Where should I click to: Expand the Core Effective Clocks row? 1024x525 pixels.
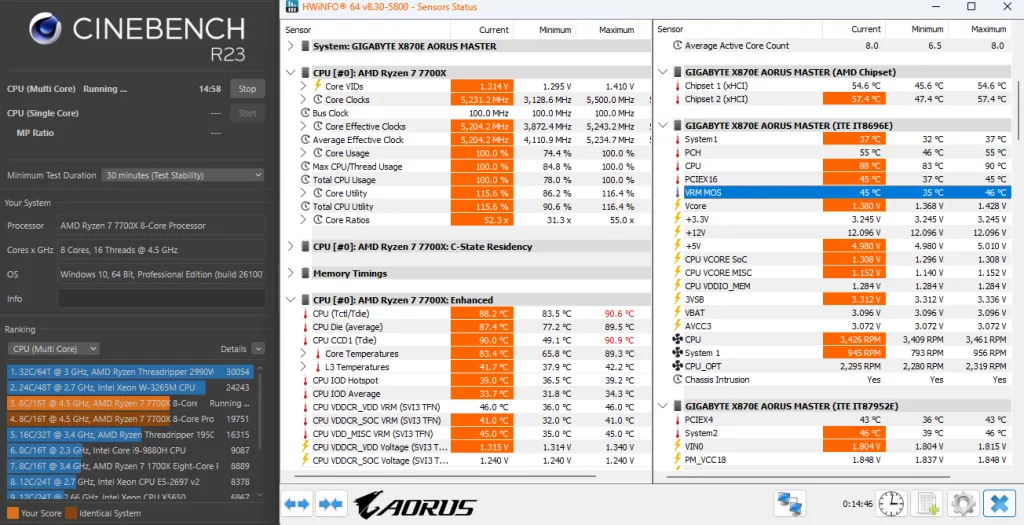click(x=303, y=126)
